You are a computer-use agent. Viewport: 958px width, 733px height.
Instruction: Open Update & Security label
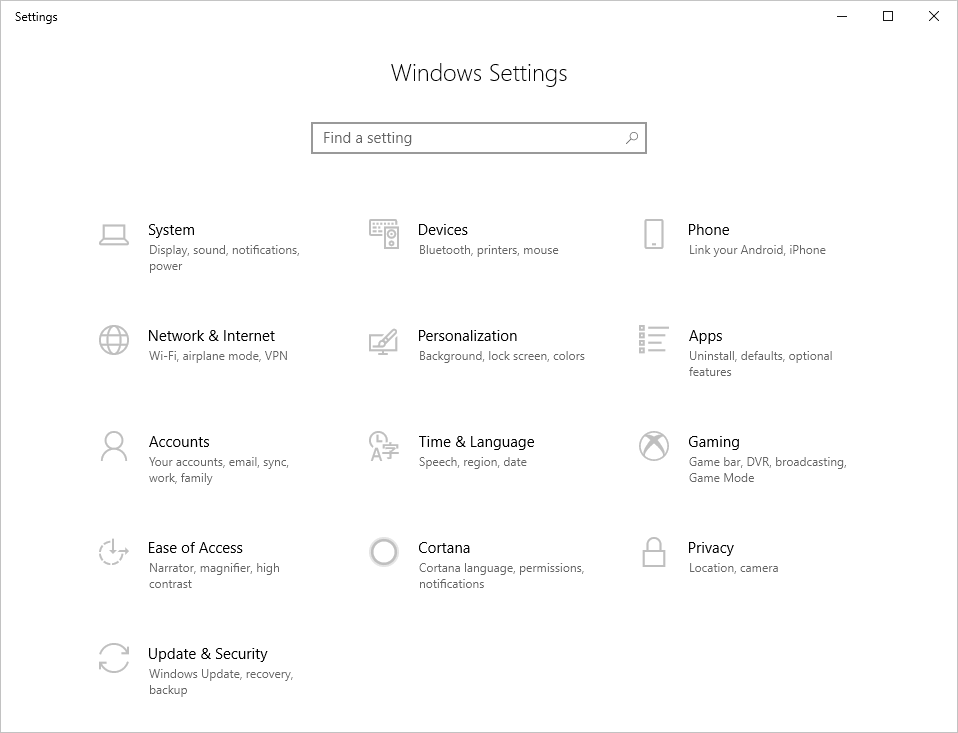[x=208, y=654]
